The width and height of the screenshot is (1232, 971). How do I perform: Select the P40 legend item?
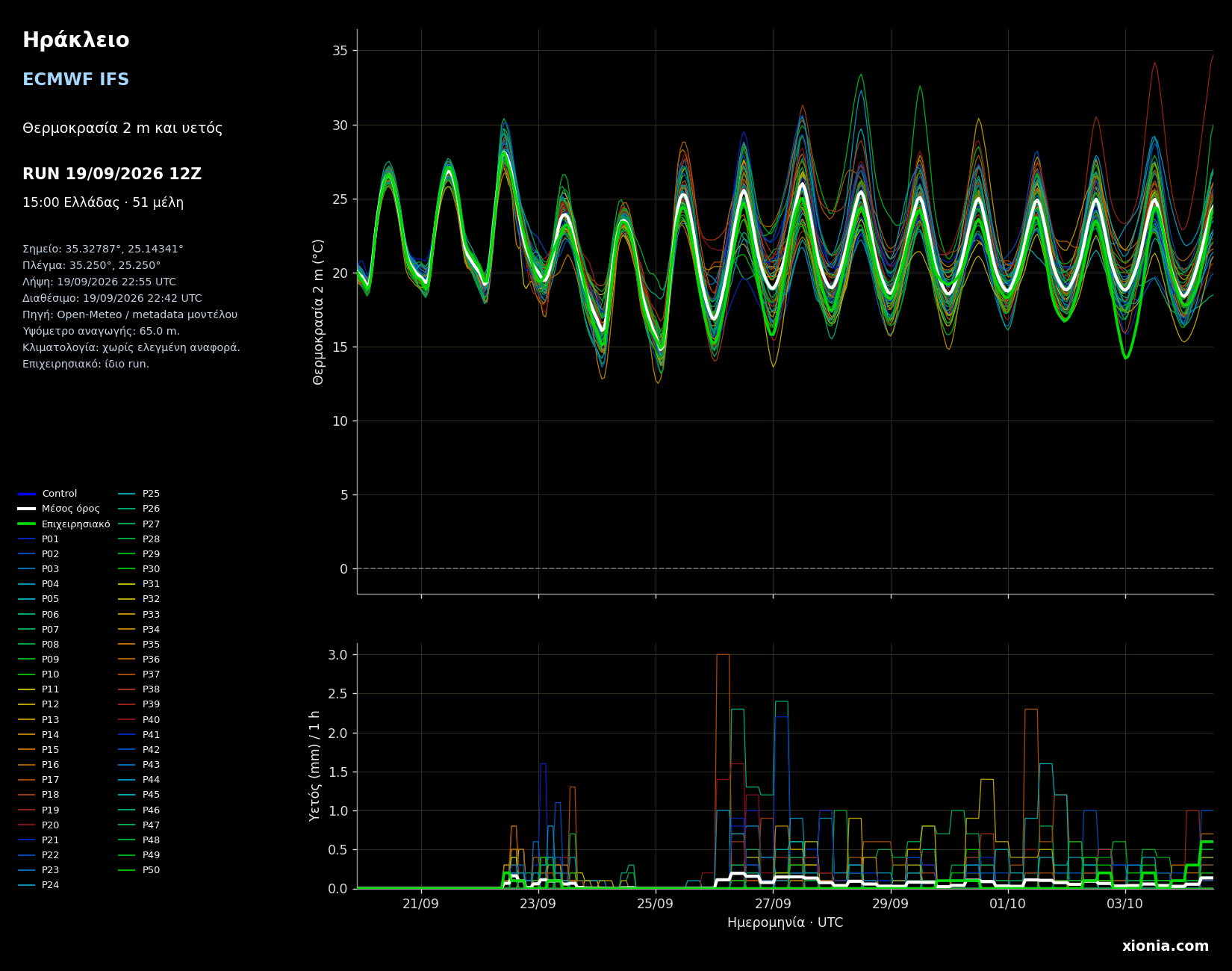(140, 720)
